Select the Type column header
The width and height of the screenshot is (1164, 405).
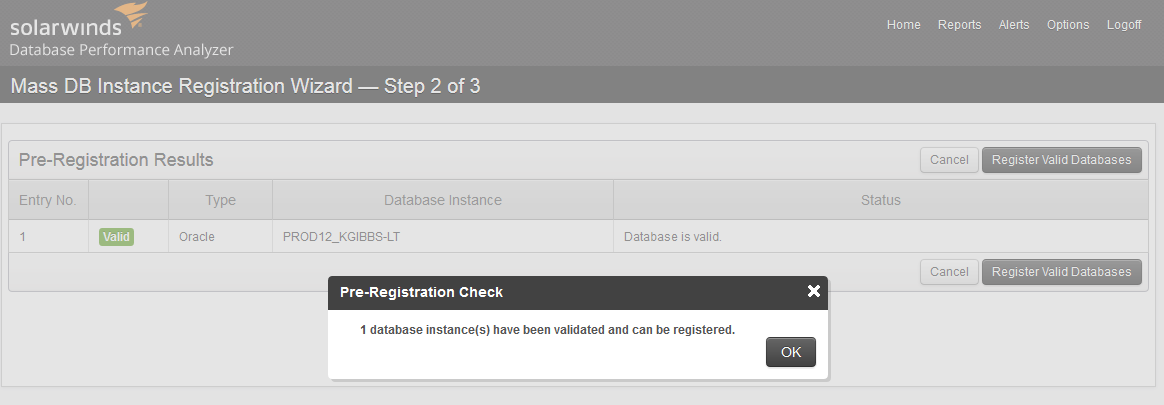[220, 200]
